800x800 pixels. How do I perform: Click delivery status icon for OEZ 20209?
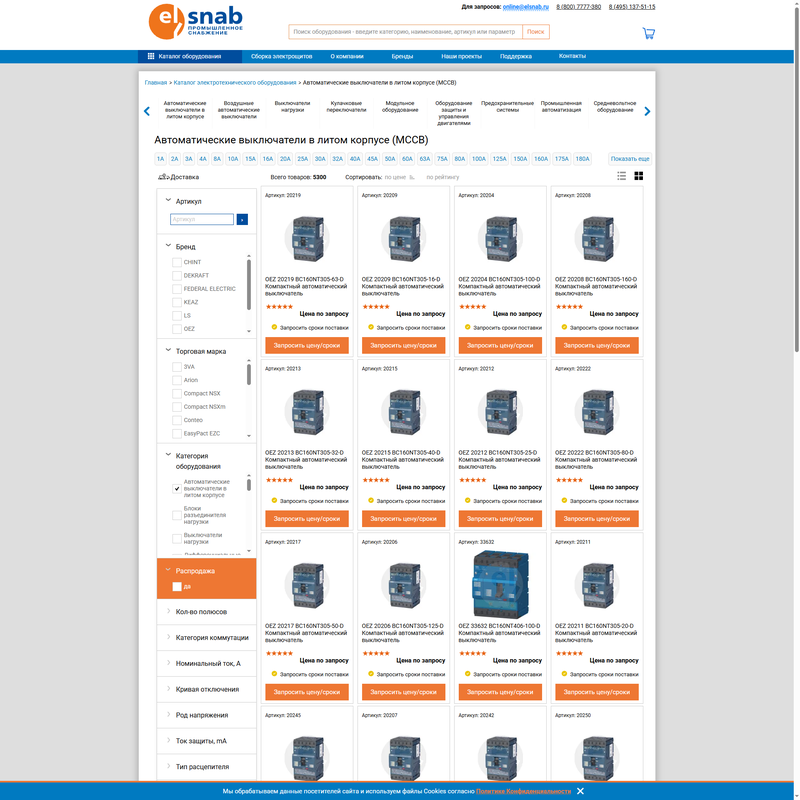tap(371, 327)
